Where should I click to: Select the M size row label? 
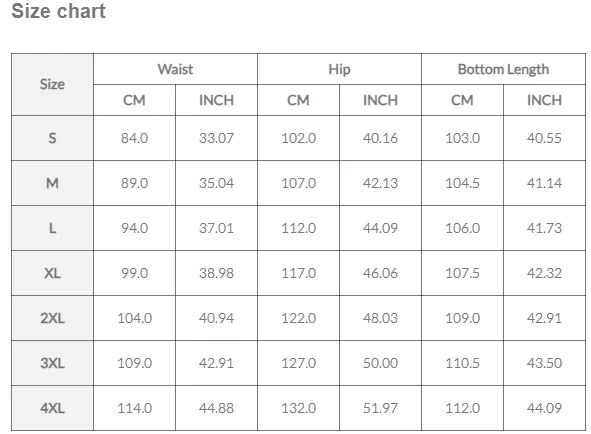tap(52, 183)
